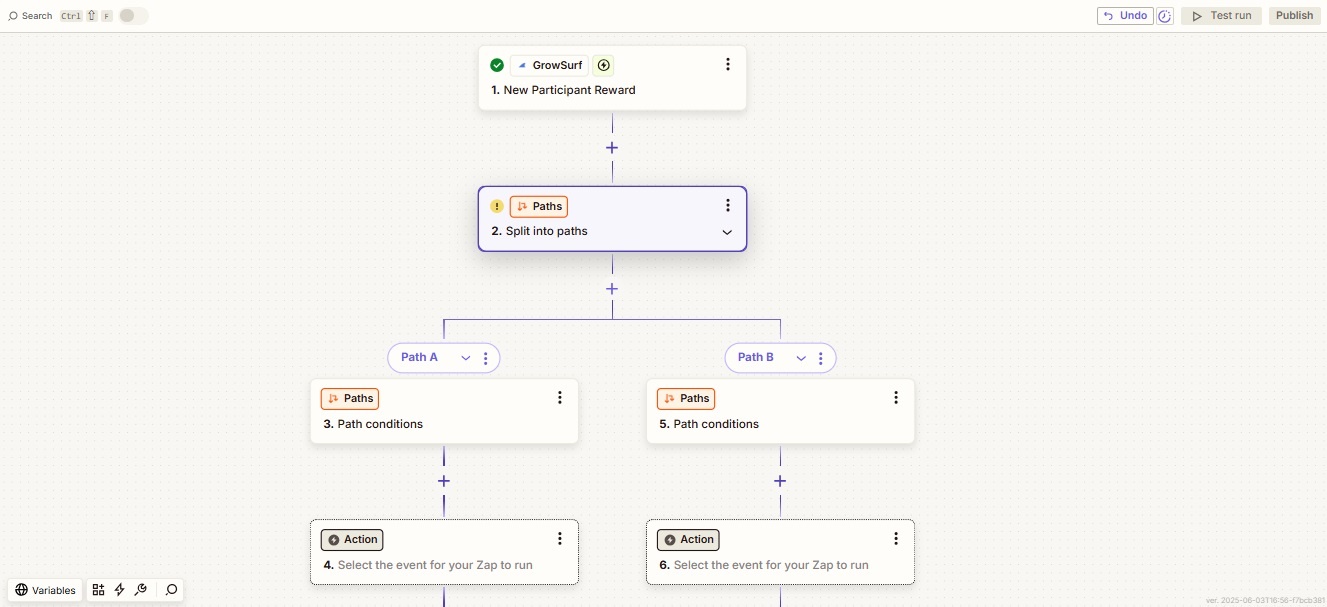1327x607 pixels.
Task: Open three-dot menu on step 3 Path conditions
Action: 559,398
